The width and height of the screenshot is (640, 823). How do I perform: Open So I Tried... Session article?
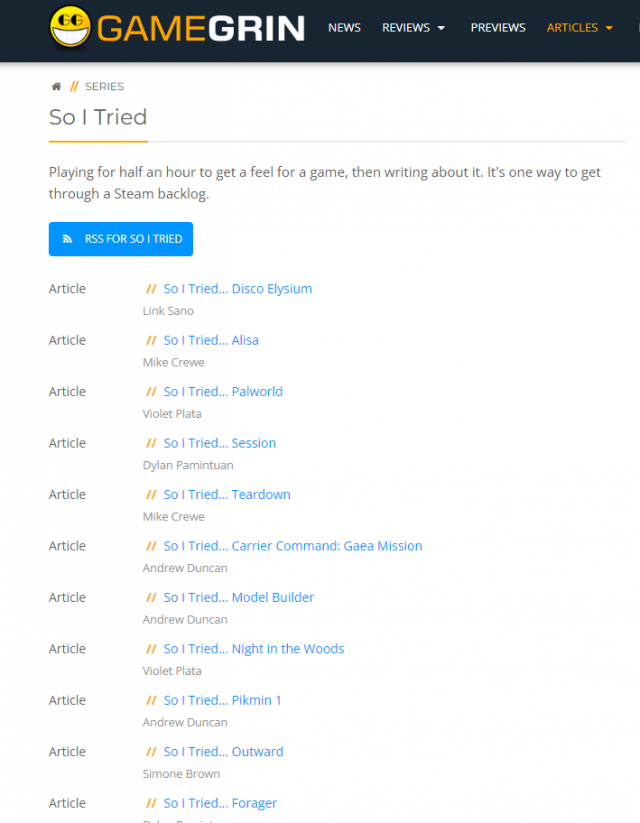click(x=220, y=443)
